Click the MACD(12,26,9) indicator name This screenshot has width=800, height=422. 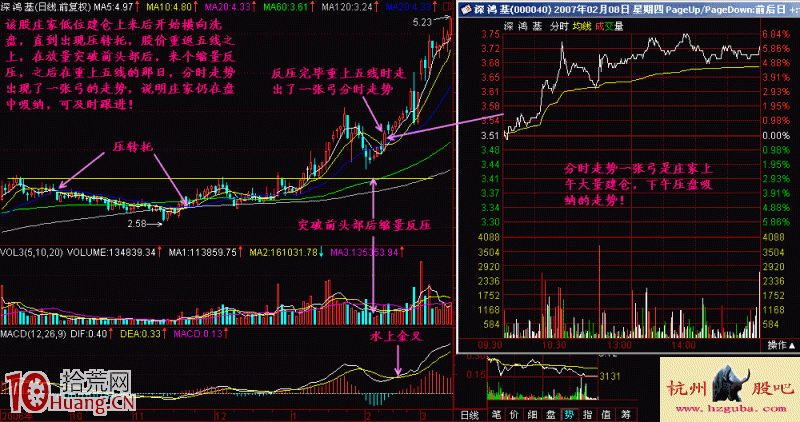click(x=33, y=334)
